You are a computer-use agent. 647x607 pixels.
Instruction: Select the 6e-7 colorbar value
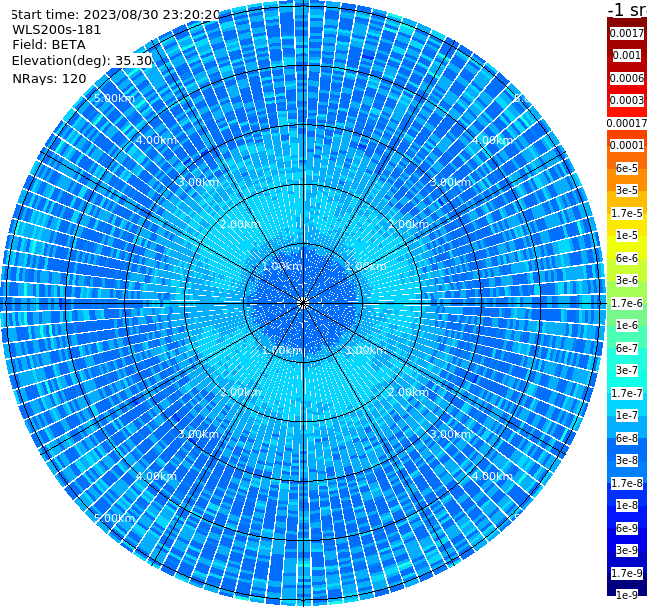[x=627, y=348]
